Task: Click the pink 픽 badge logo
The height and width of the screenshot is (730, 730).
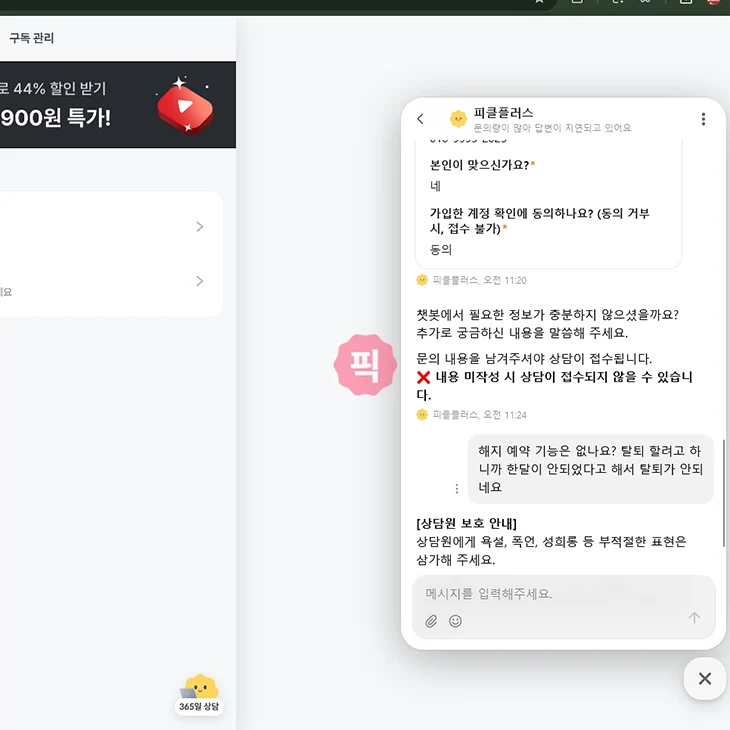Action: point(365,365)
